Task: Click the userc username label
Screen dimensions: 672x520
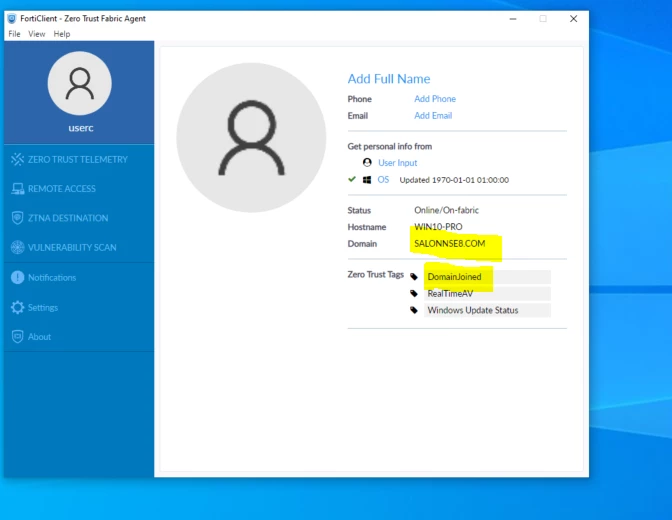Action: [81, 128]
